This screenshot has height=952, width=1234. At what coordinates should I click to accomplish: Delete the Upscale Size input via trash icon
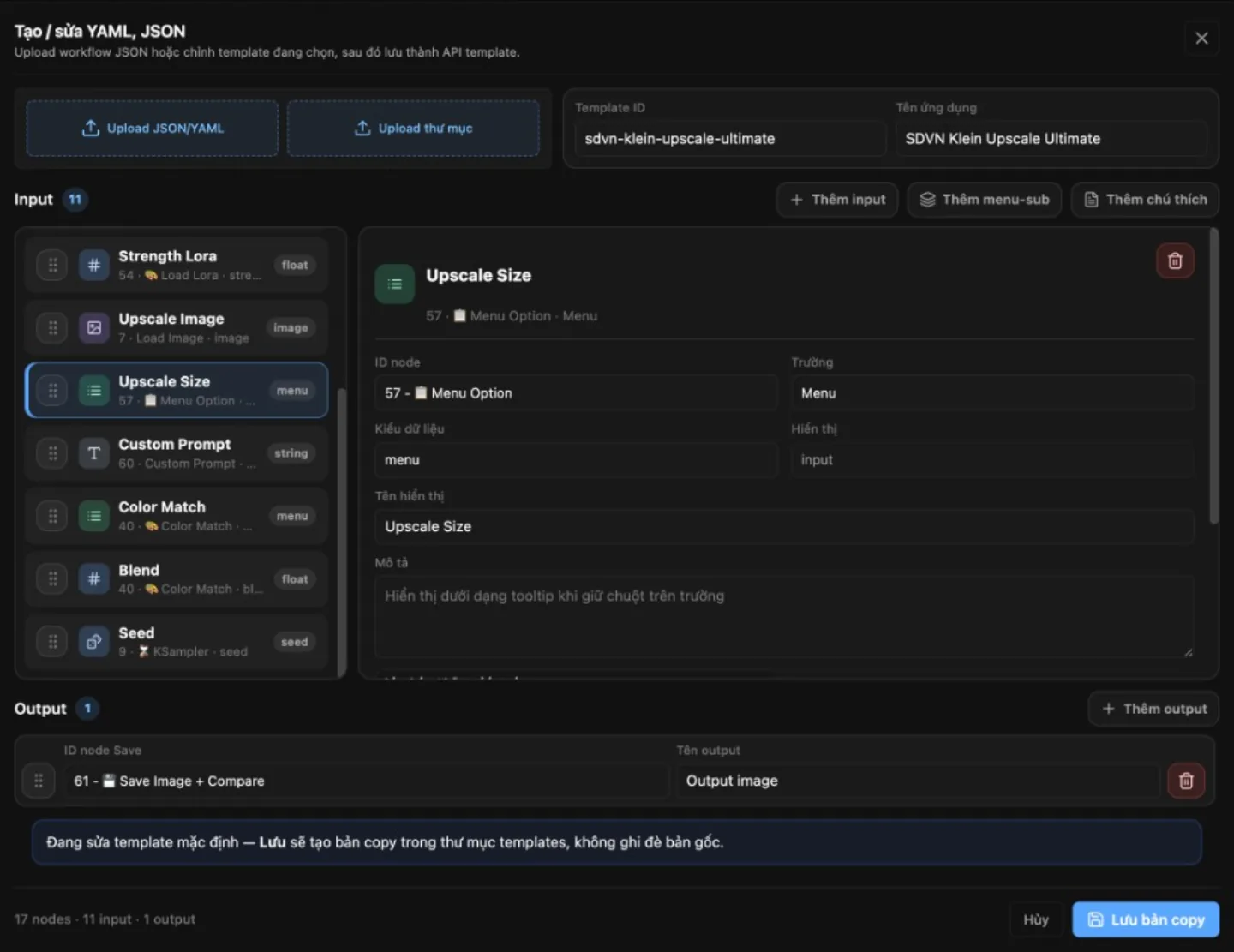coord(1175,260)
